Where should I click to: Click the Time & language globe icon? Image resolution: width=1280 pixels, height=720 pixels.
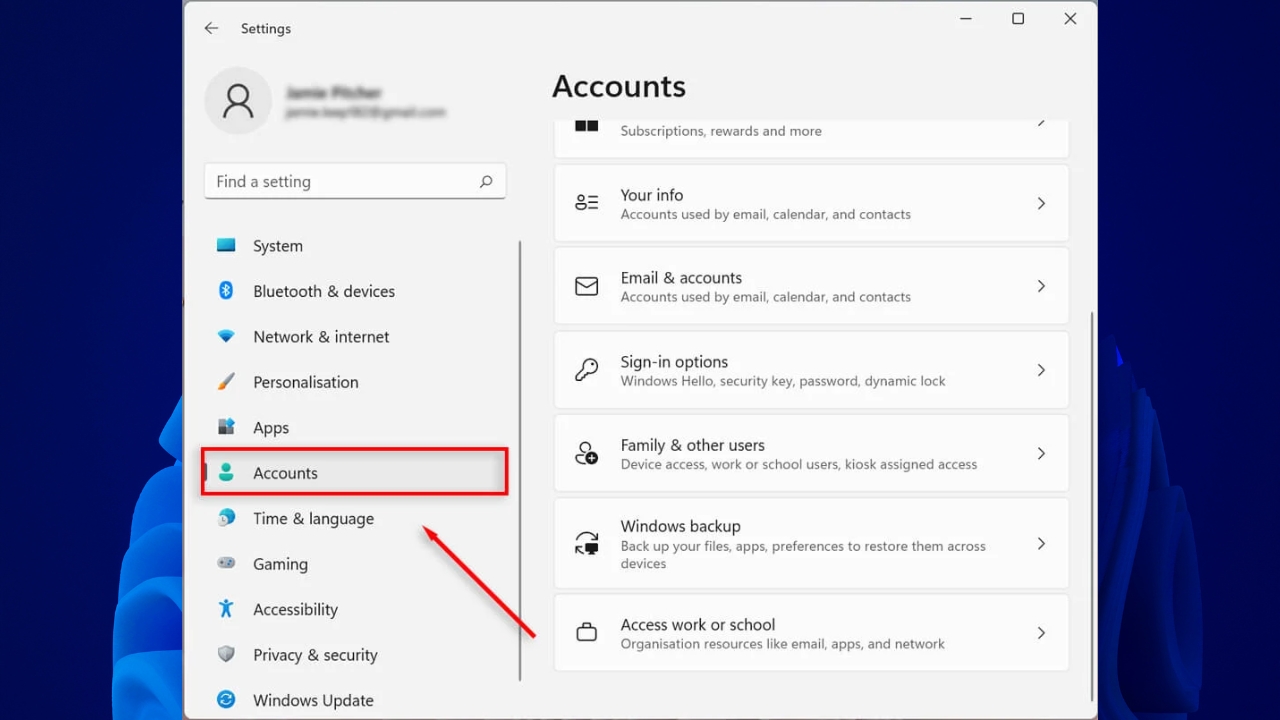coord(226,518)
